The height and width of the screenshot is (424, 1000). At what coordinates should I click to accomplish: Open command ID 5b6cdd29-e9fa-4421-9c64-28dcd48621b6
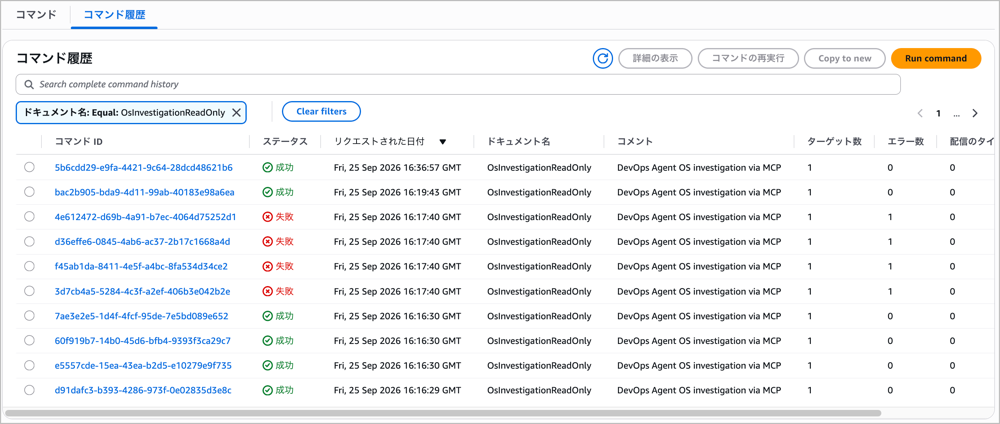[143, 168]
